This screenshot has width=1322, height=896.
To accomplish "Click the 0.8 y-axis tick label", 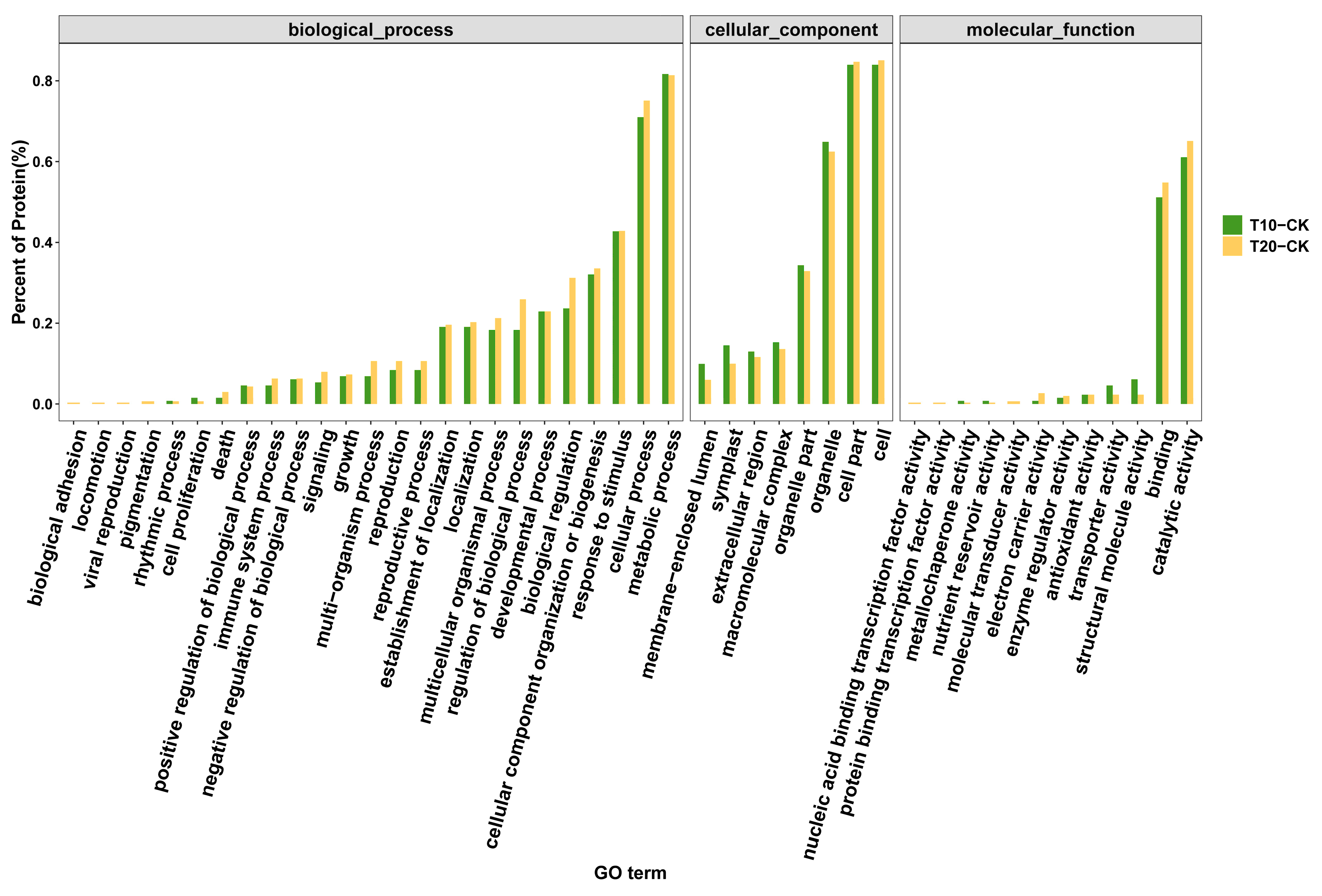I will [42, 81].
